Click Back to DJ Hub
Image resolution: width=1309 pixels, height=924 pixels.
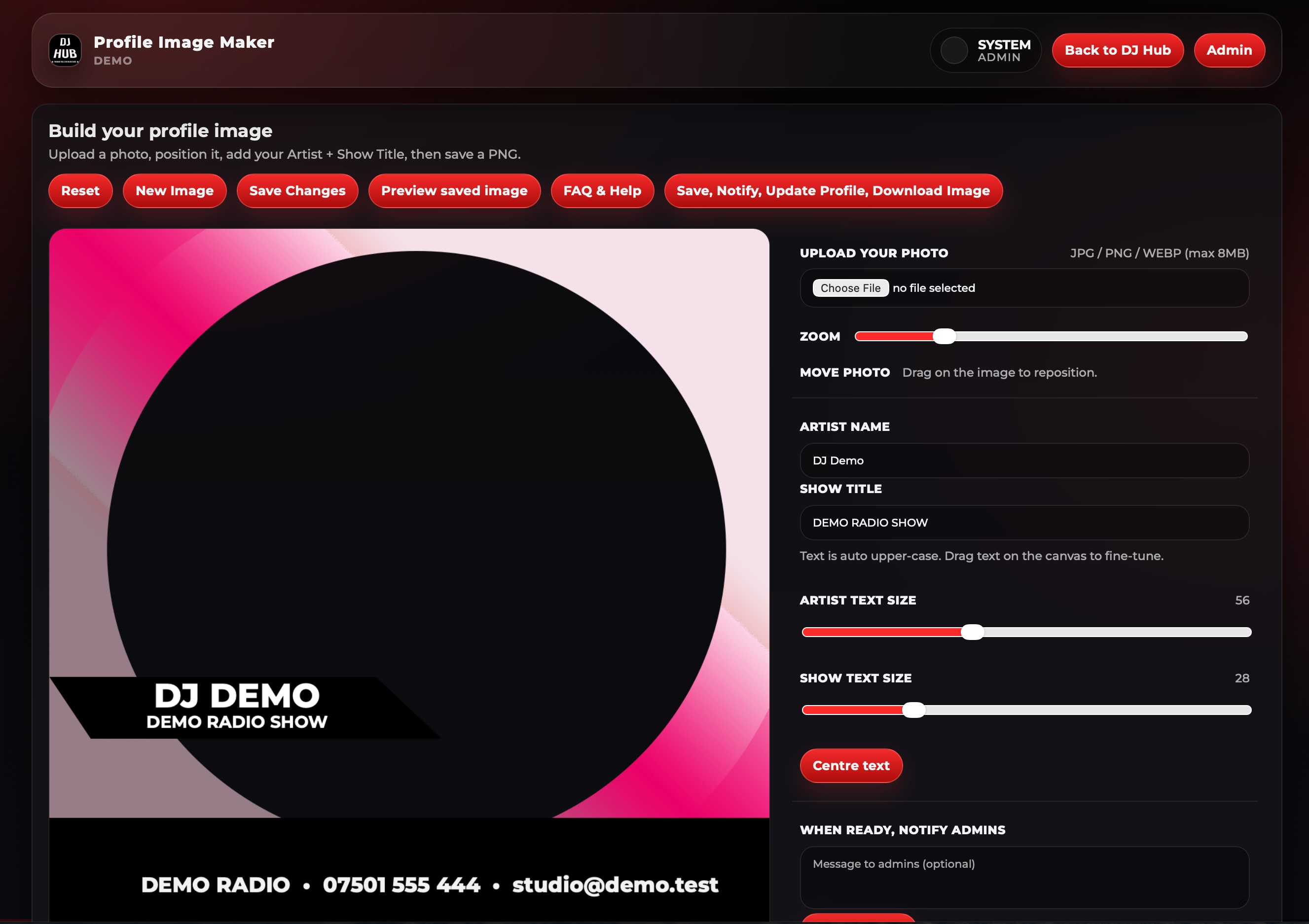[x=1118, y=50]
